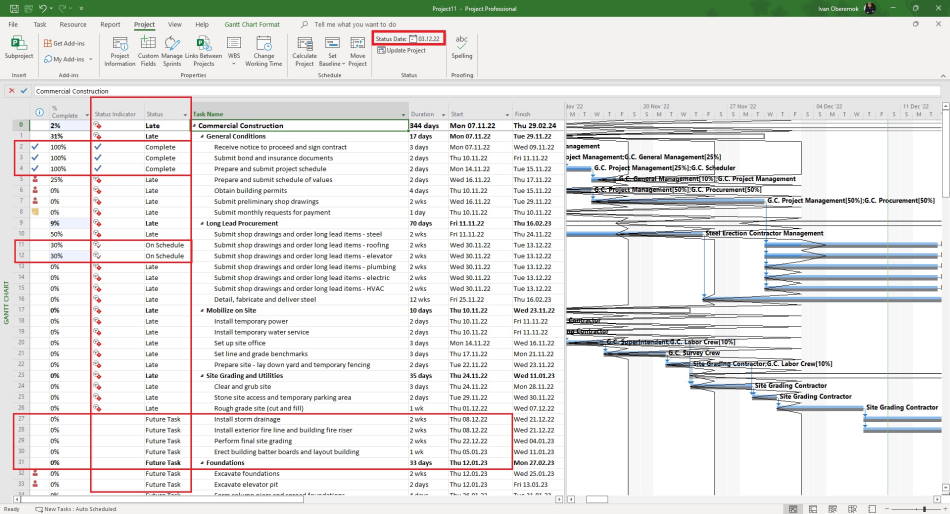The width and height of the screenshot is (950, 514).
Task: Open Project Information dialog
Action: pyautogui.click(x=119, y=52)
